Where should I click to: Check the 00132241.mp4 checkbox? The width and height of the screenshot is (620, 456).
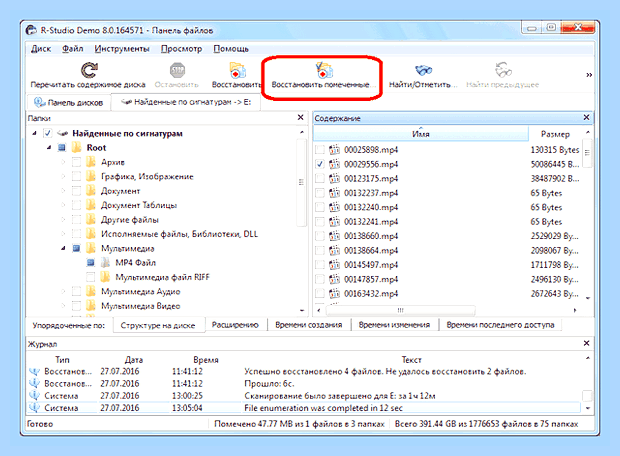coord(320,221)
